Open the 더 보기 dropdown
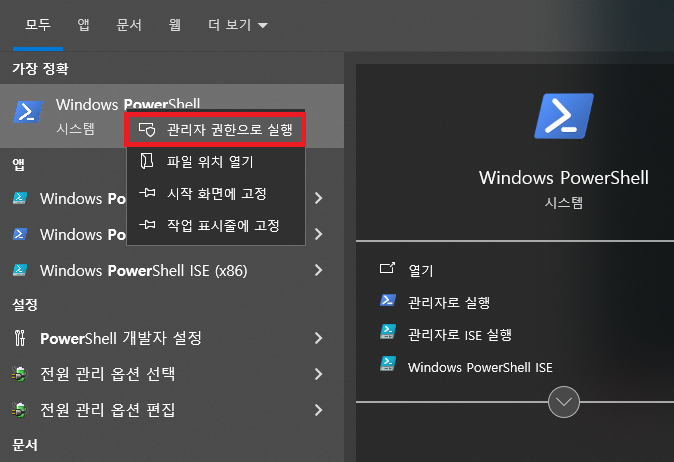 click(x=238, y=25)
